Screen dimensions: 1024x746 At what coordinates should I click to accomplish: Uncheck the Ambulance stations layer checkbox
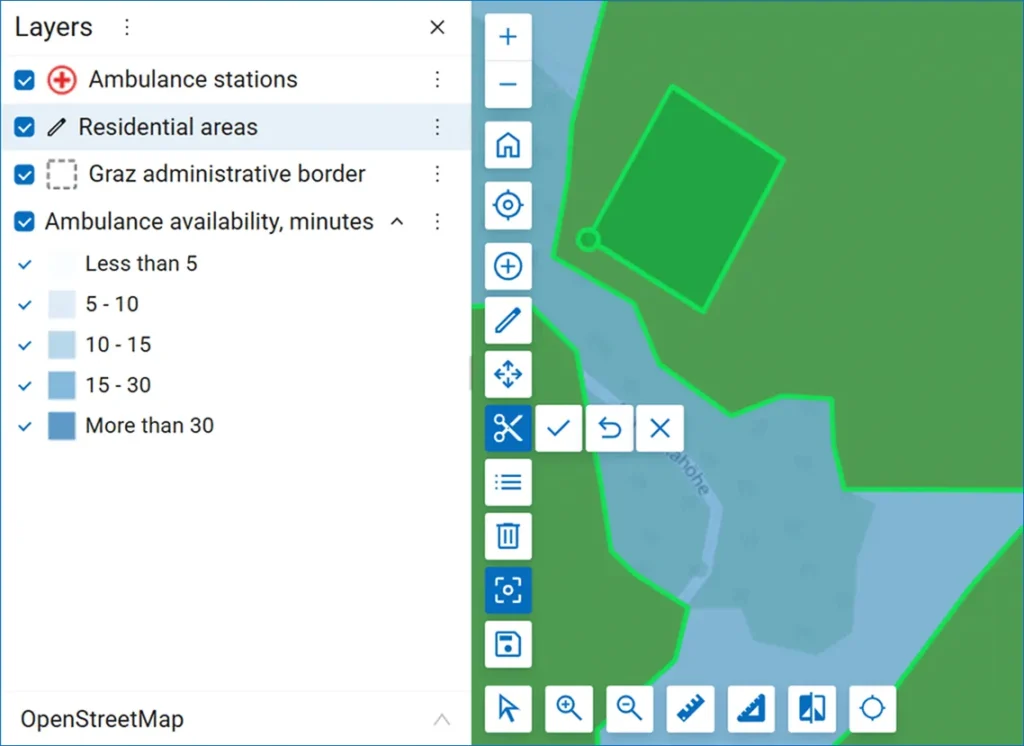click(25, 80)
